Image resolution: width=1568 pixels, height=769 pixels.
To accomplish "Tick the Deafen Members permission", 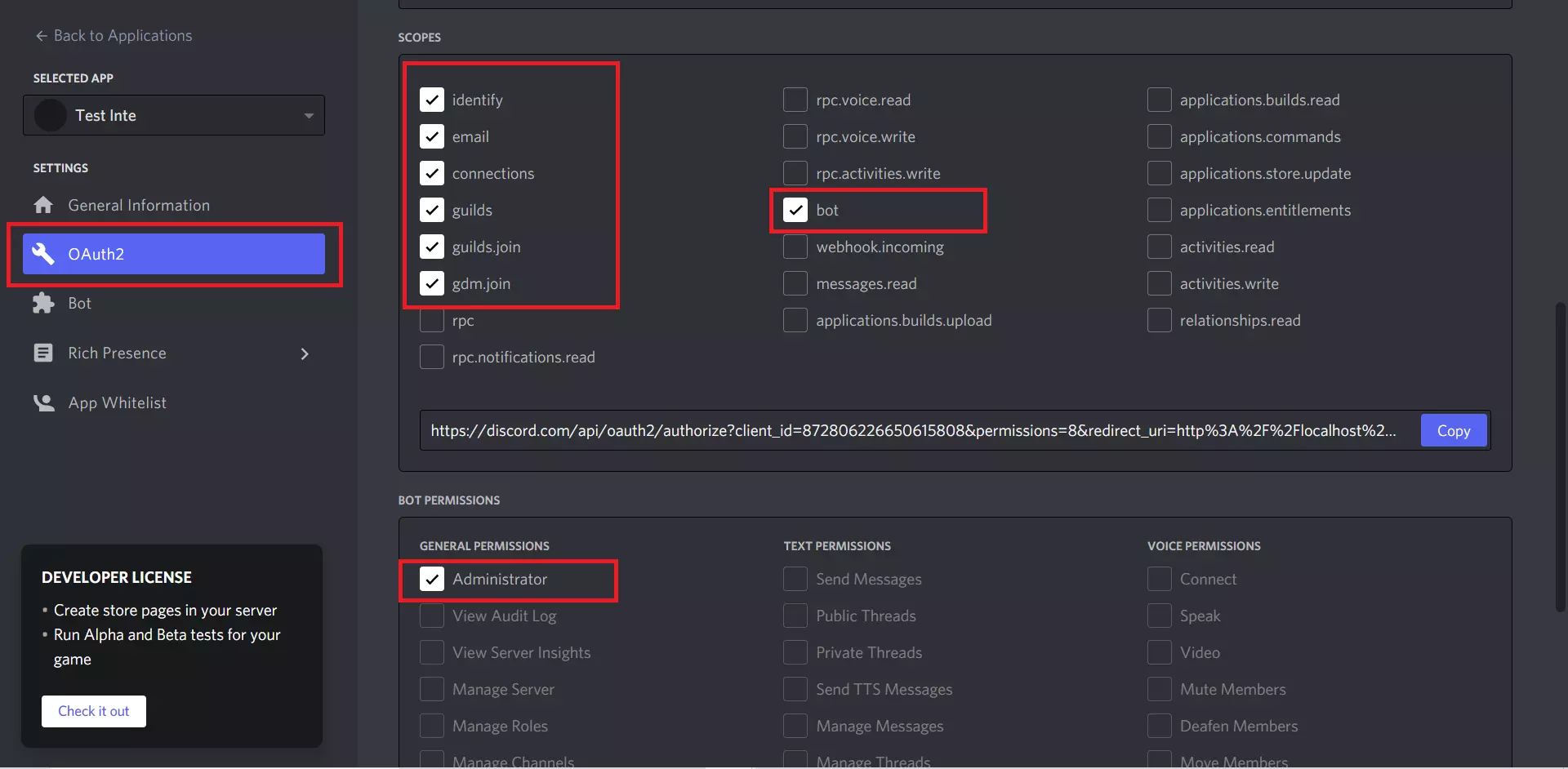I will pos(1160,726).
